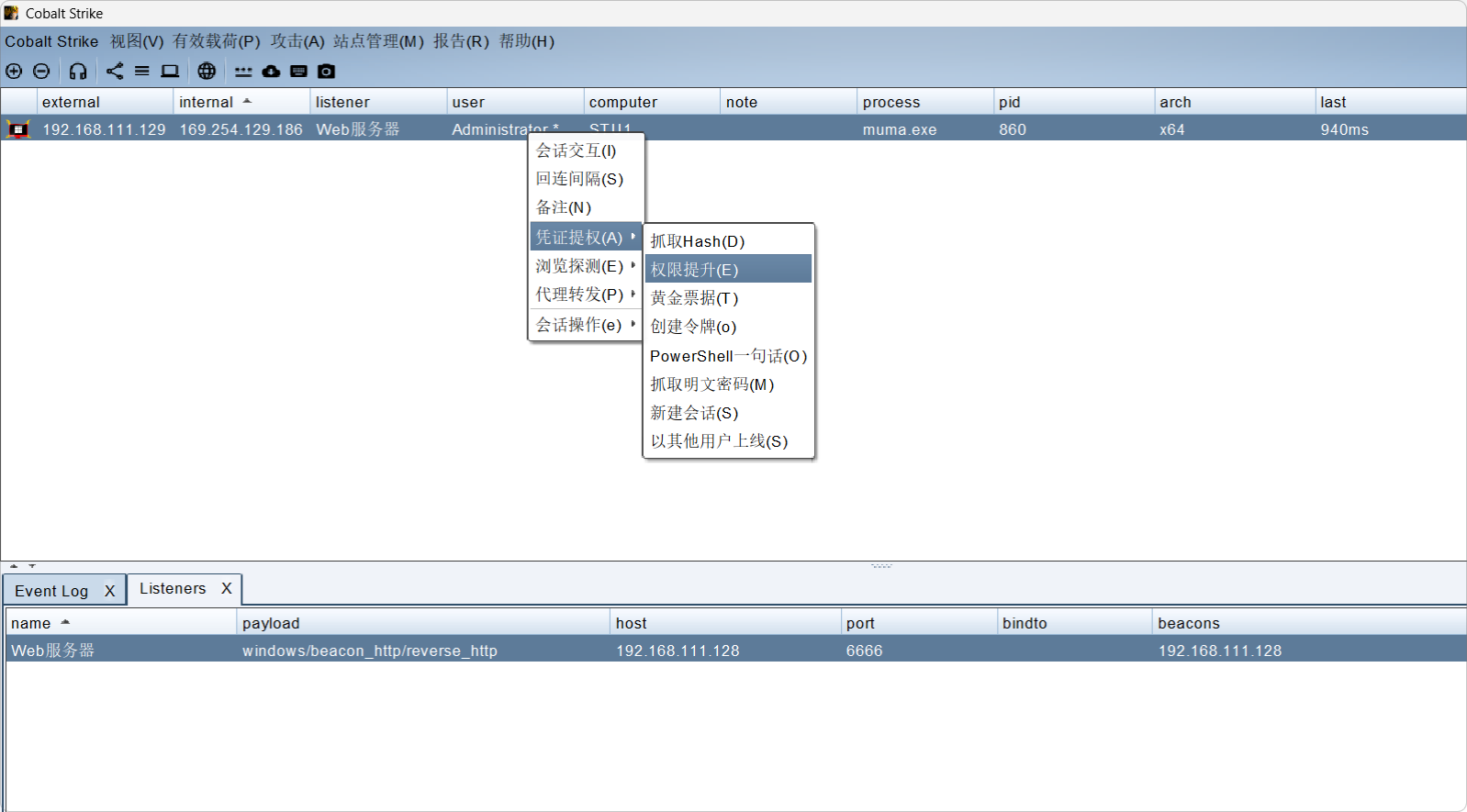Viewport: 1467px width, 812px height.
Task: Select 黄金票据(T) in submenu
Action: [728, 298]
